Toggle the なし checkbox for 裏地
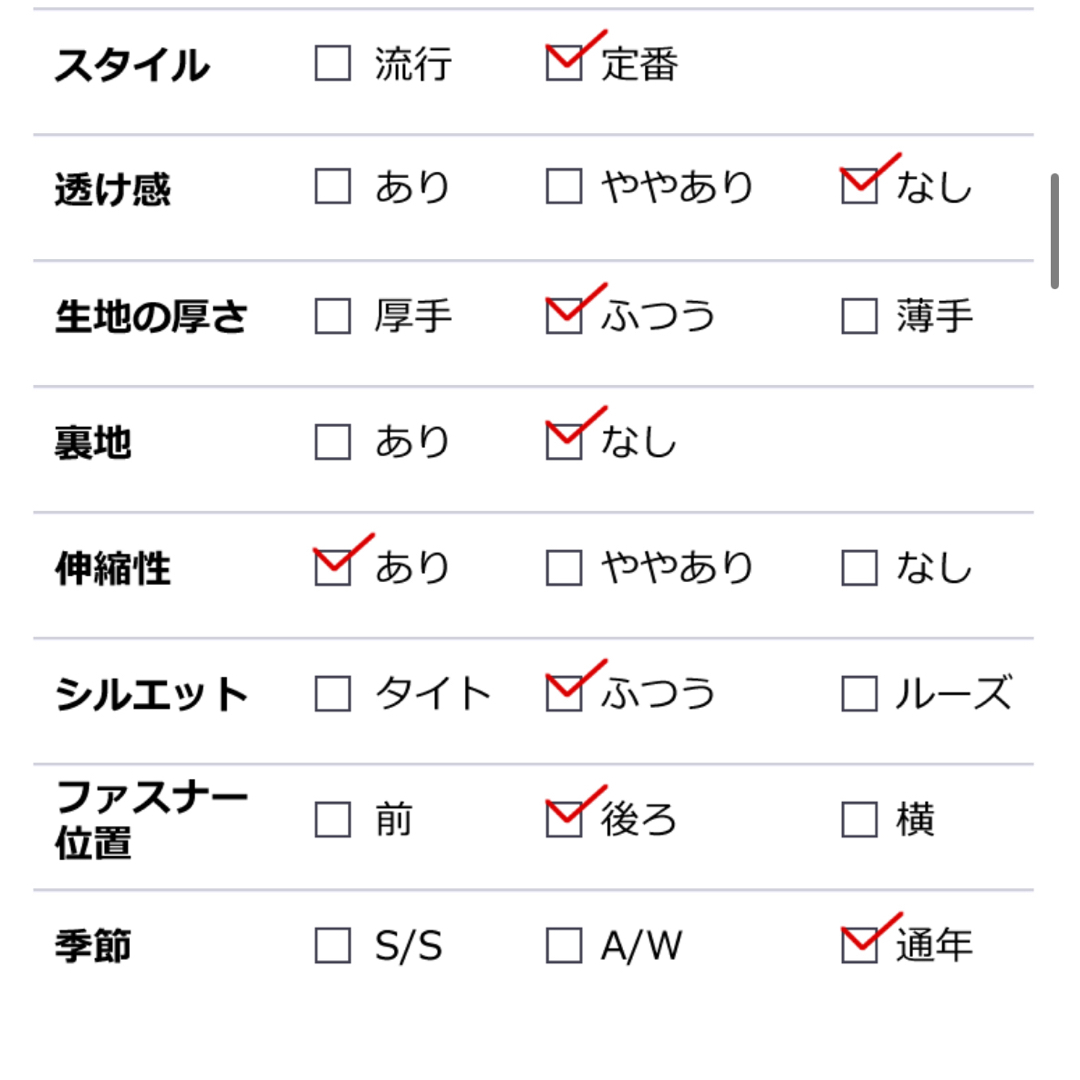The width and height of the screenshot is (1080, 1080). click(564, 442)
